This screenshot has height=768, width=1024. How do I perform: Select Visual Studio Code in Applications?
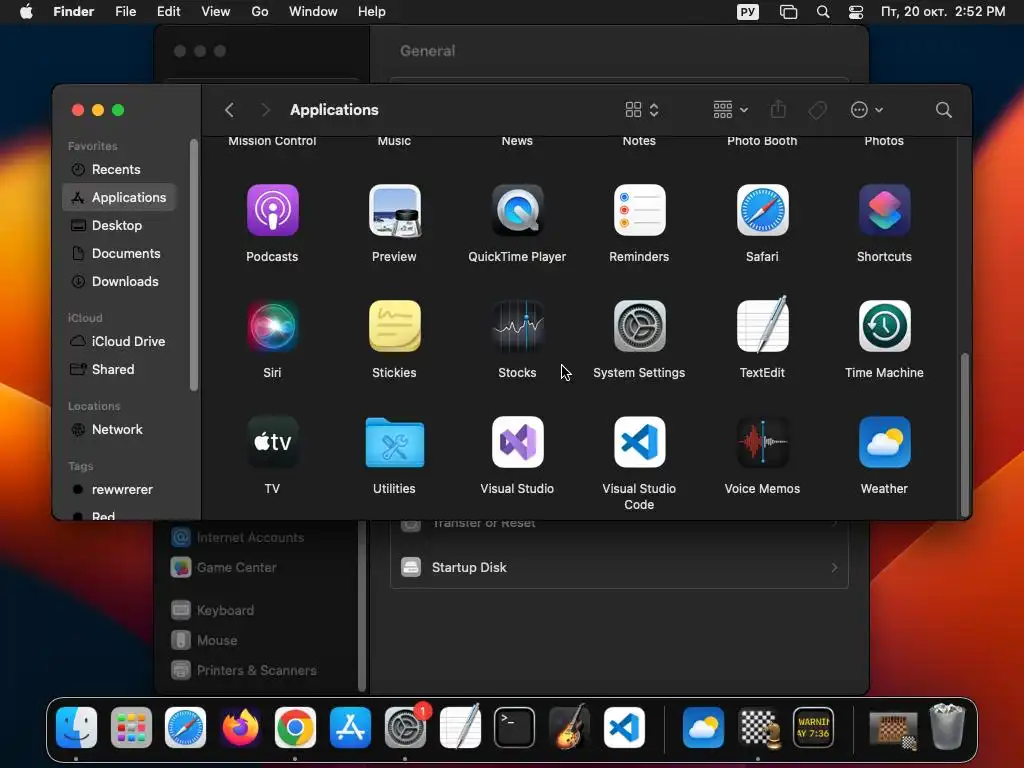pyautogui.click(x=639, y=442)
